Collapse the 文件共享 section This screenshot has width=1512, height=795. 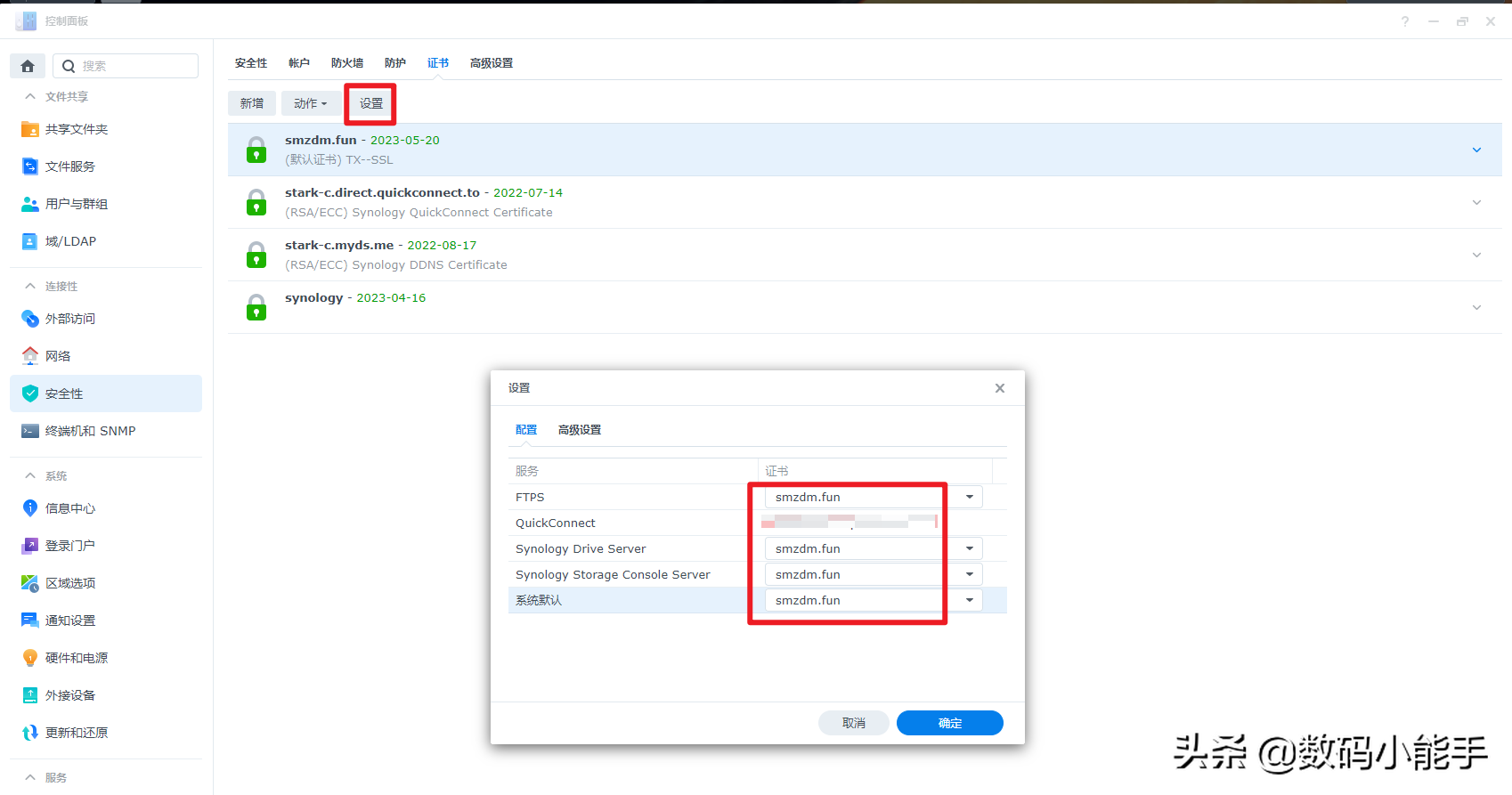[x=30, y=96]
